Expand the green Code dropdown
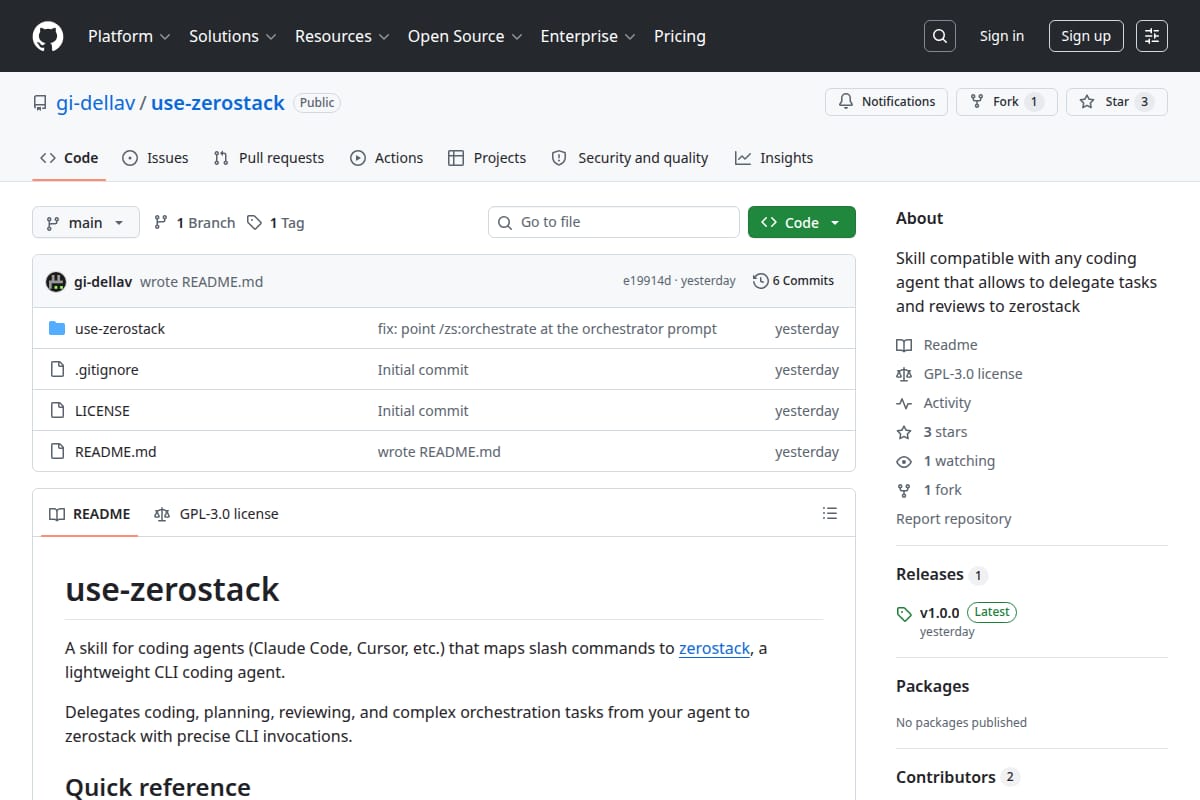1200x800 pixels. (802, 223)
